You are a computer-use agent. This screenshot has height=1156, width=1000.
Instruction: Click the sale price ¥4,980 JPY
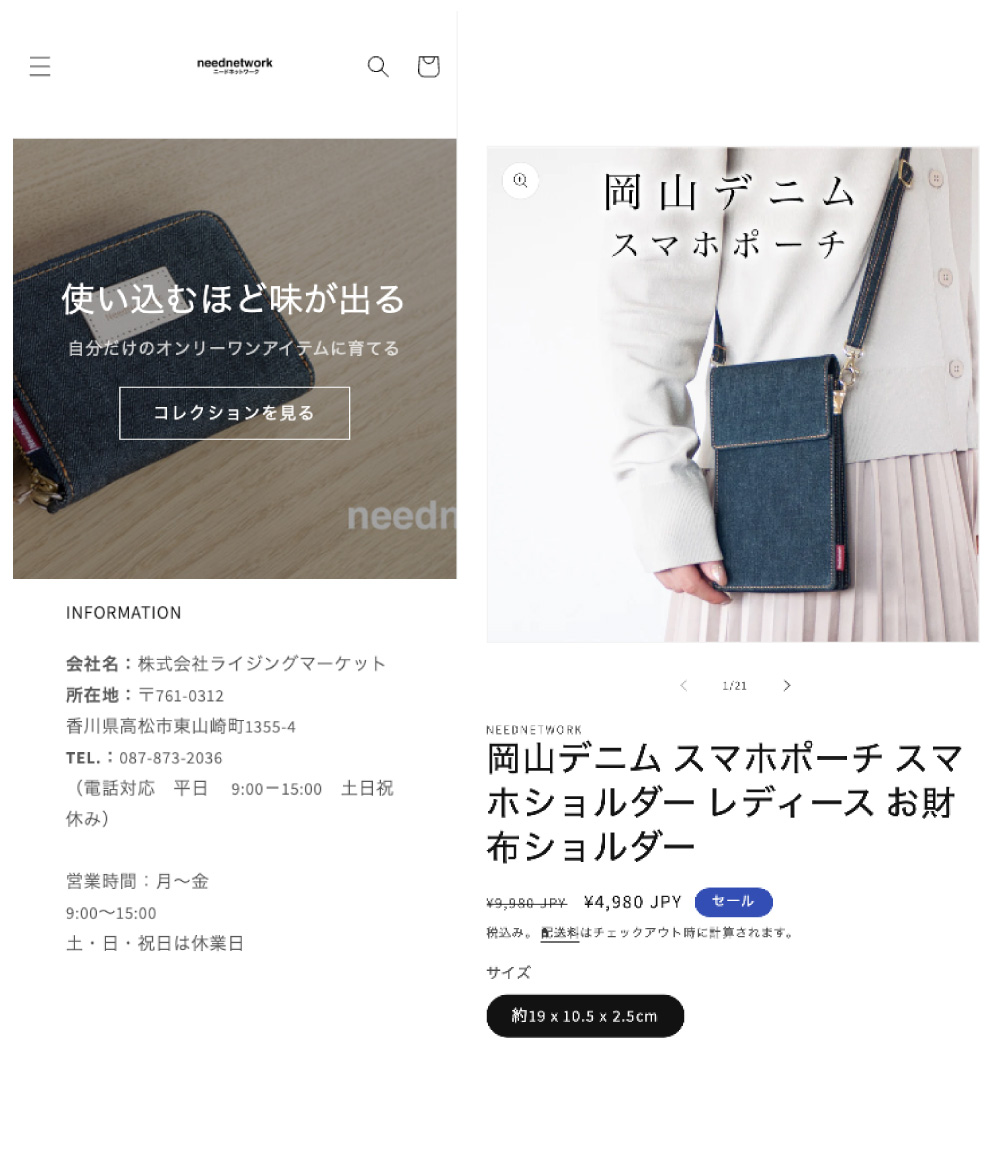pos(632,902)
